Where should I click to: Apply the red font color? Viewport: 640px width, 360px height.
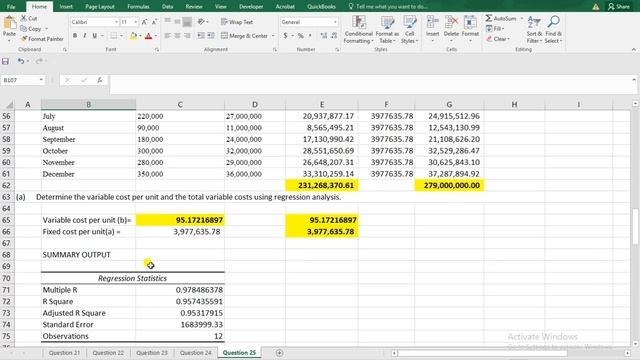pos(149,36)
